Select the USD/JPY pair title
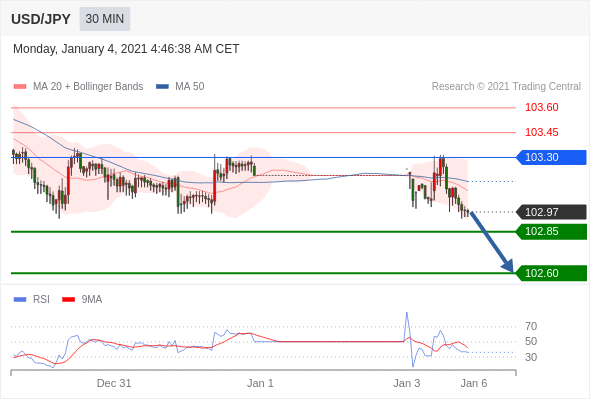Screen dimensions: 590x400 point(41,19)
